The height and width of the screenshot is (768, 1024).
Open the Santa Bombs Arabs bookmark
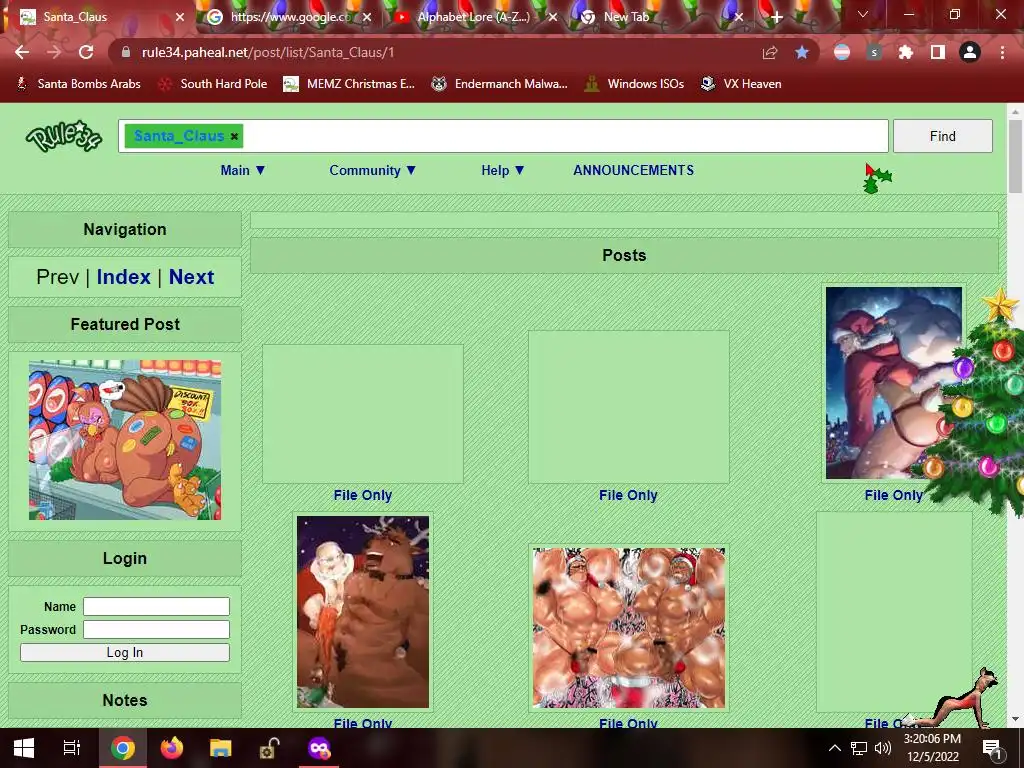pyautogui.click(x=78, y=84)
